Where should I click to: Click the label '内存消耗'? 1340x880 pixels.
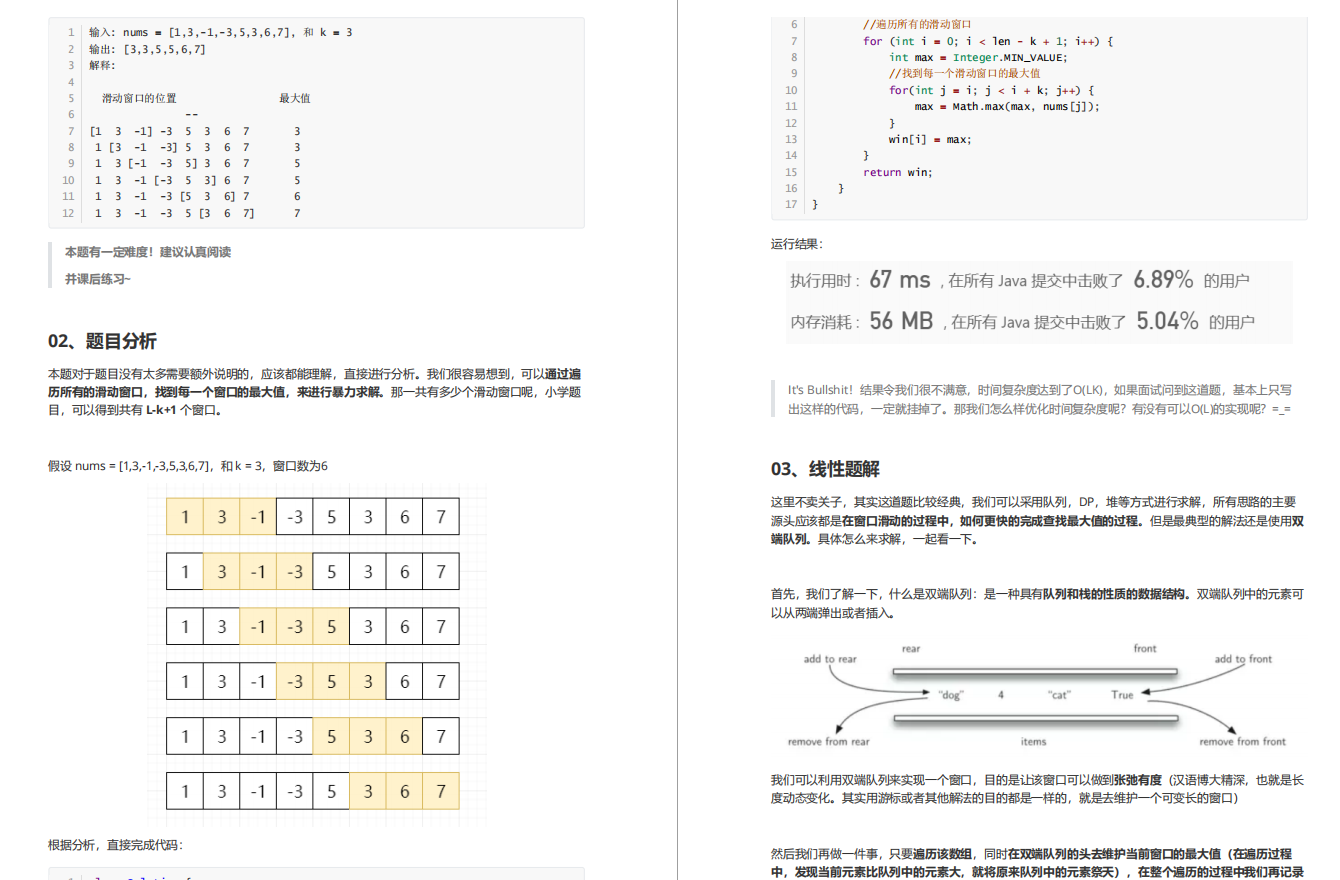pyautogui.click(x=821, y=322)
